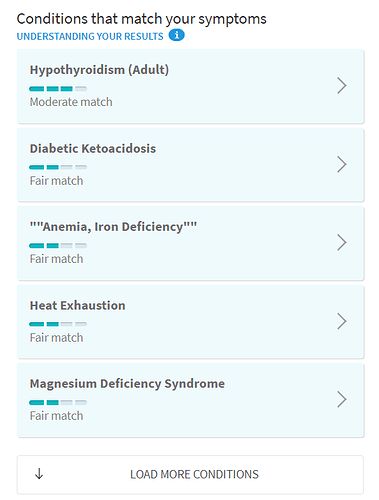The height and width of the screenshot is (500, 379).
Task: Expand Anemia, Iron Deficiency with its chevron arrow
Action: coord(342,242)
